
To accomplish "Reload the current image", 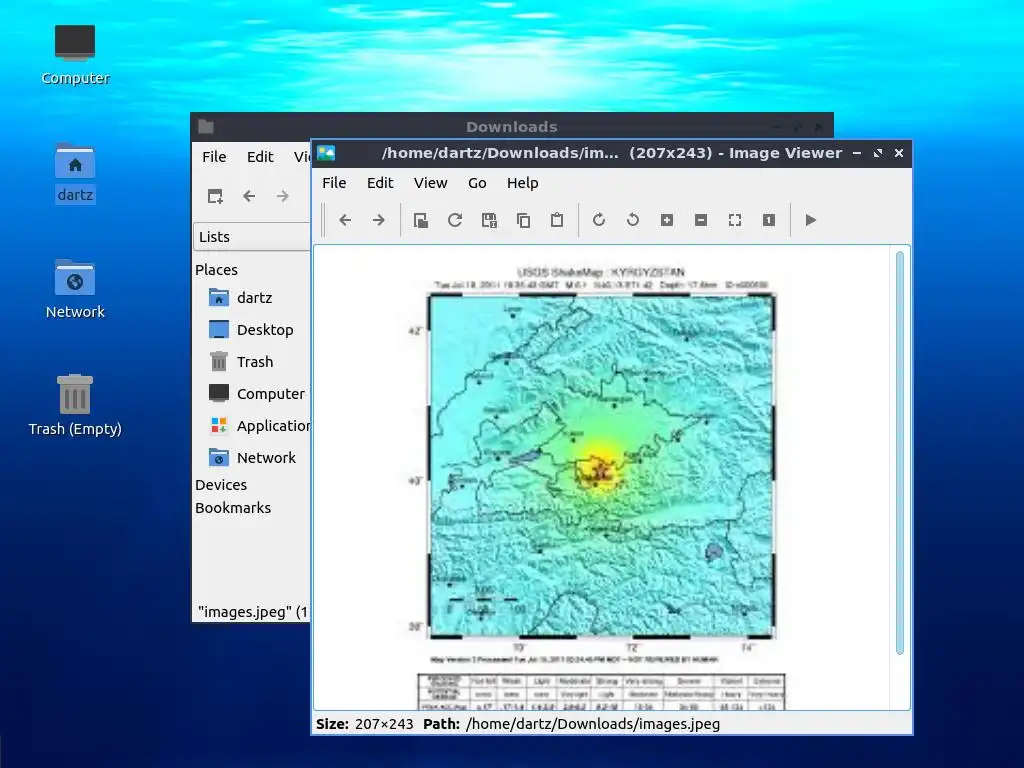I will pos(455,220).
